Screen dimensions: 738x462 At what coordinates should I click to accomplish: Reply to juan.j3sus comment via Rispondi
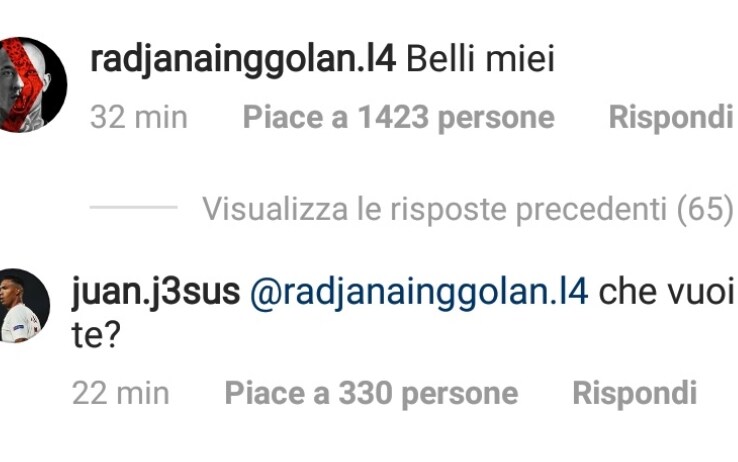click(x=634, y=393)
